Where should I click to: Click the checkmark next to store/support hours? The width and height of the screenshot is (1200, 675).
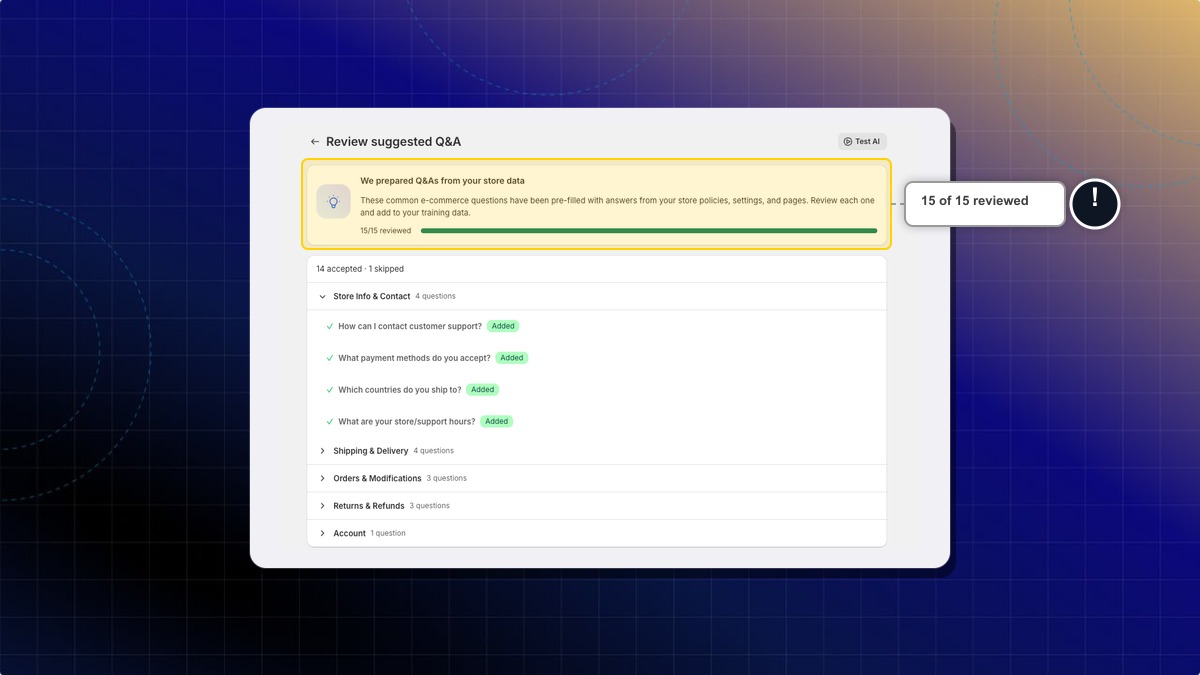[x=330, y=422]
